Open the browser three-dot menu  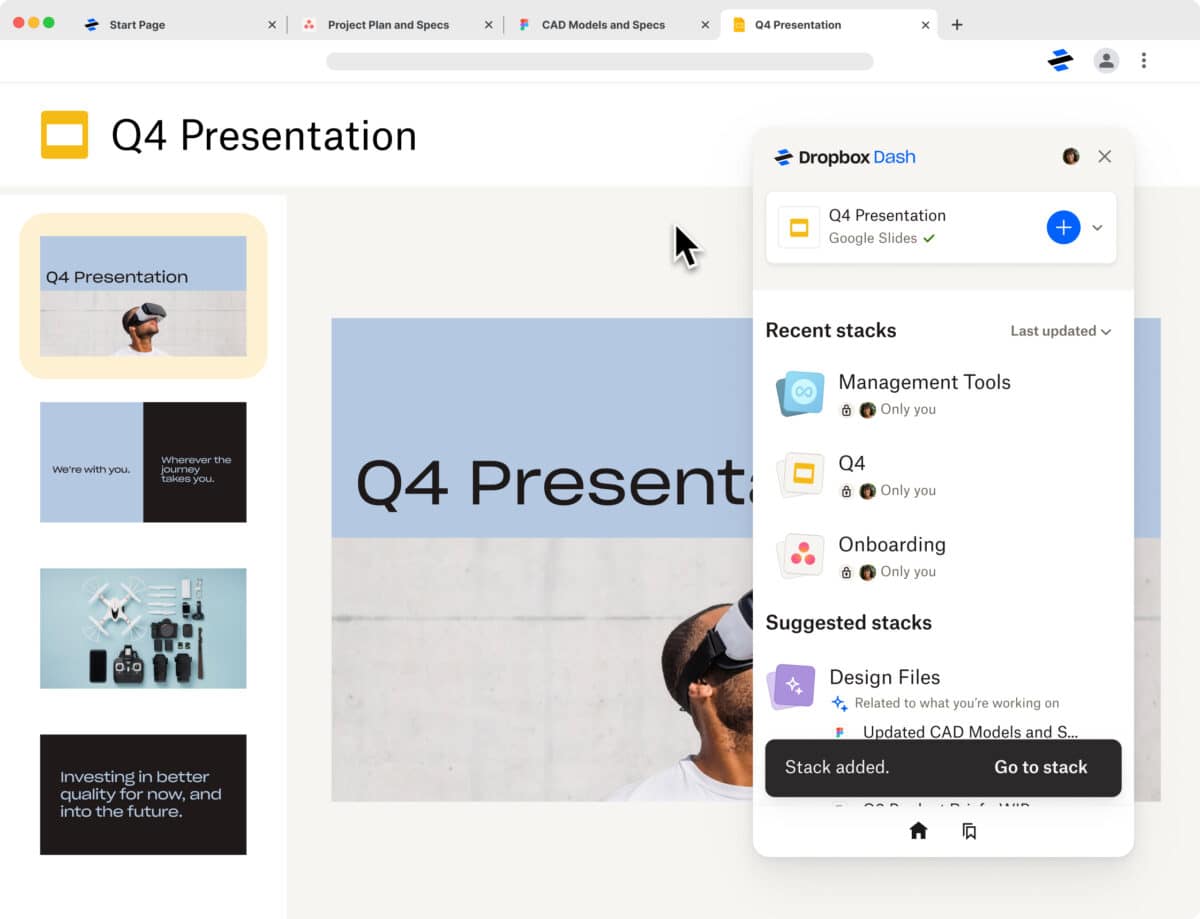pyautogui.click(x=1144, y=61)
